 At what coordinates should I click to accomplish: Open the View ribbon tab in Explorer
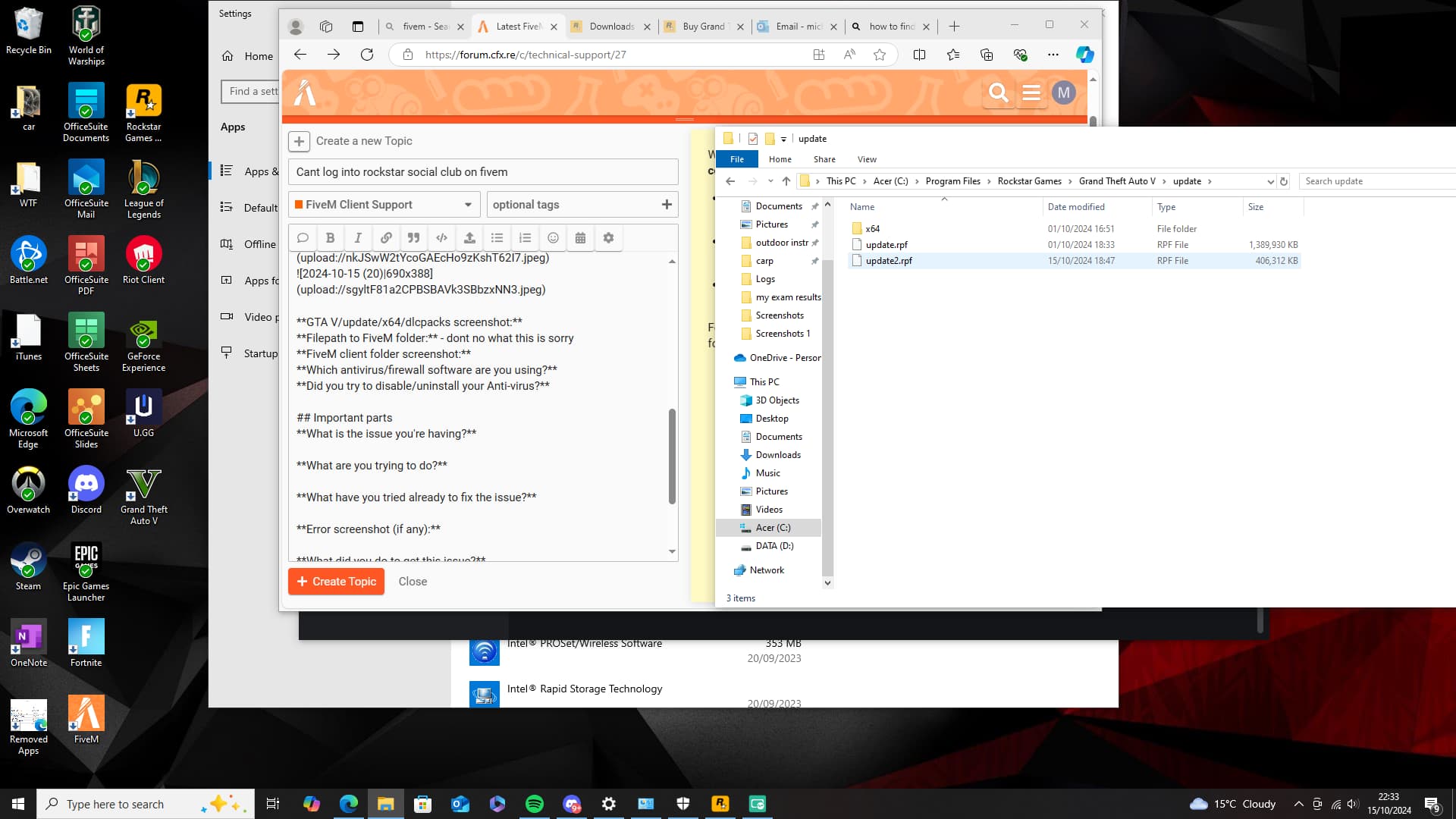(867, 159)
